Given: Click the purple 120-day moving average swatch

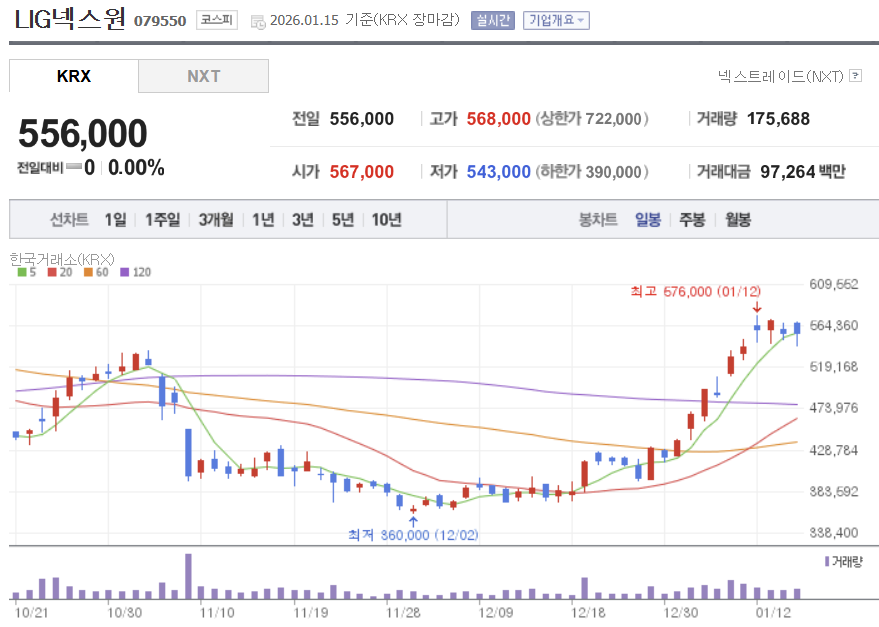Looking at the screenshot, I should [124, 272].
